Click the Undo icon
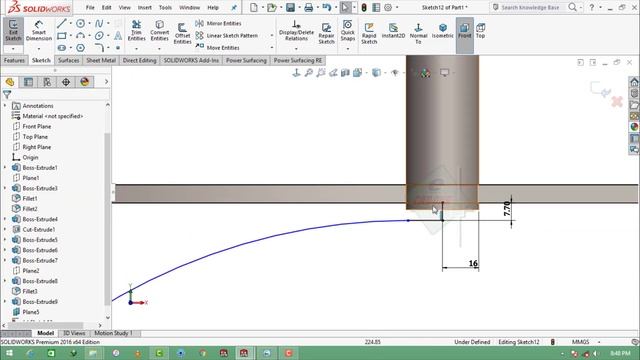 pyautogui.click(x=327, y=7)
